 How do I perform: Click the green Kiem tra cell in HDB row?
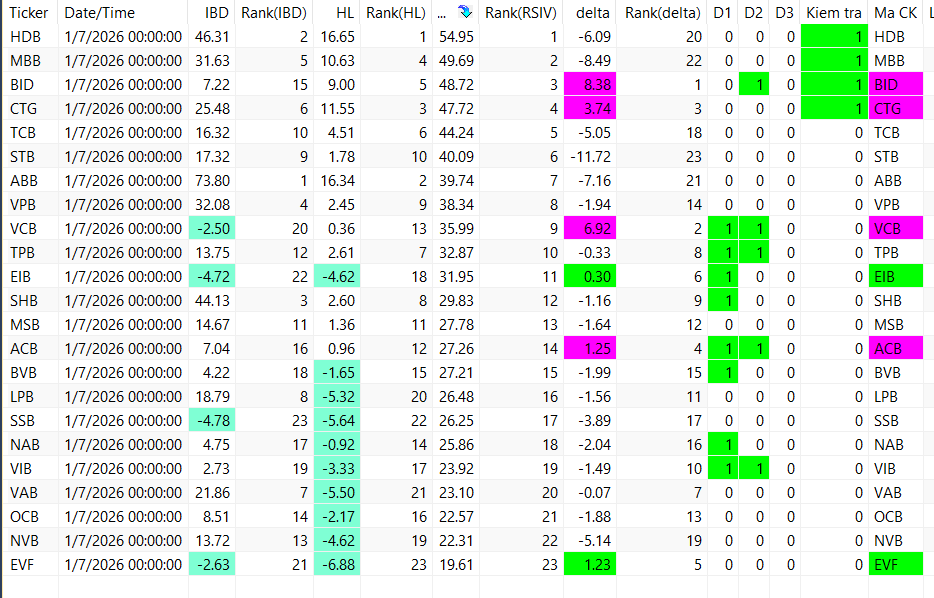[834, 37]
